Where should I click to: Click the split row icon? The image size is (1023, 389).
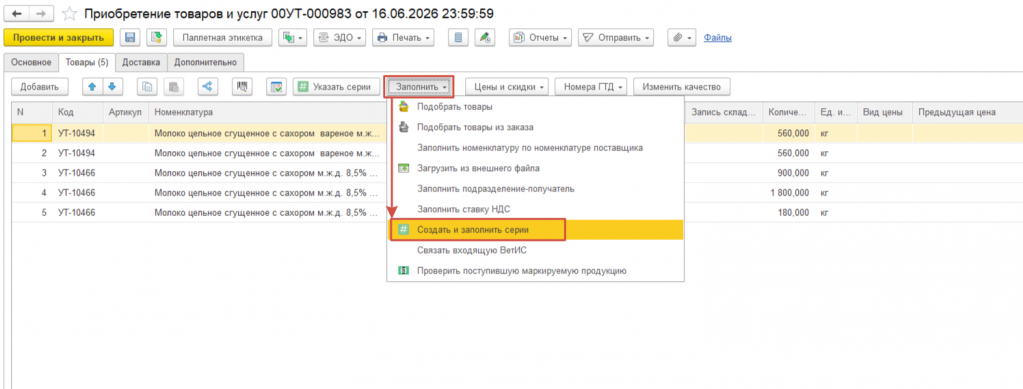click(x=207, y=86)
